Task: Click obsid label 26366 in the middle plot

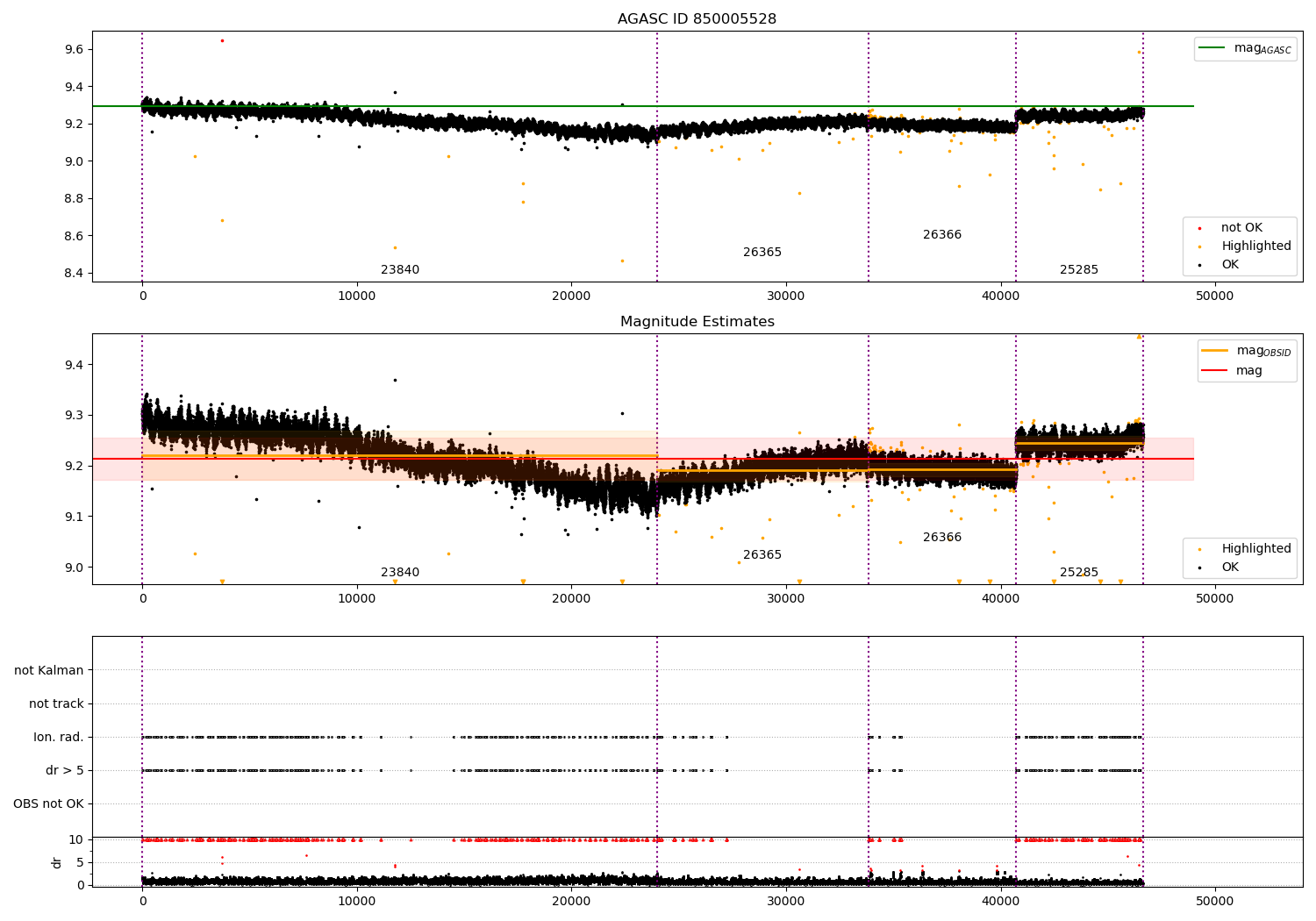Action: click(x=942, y=538)
